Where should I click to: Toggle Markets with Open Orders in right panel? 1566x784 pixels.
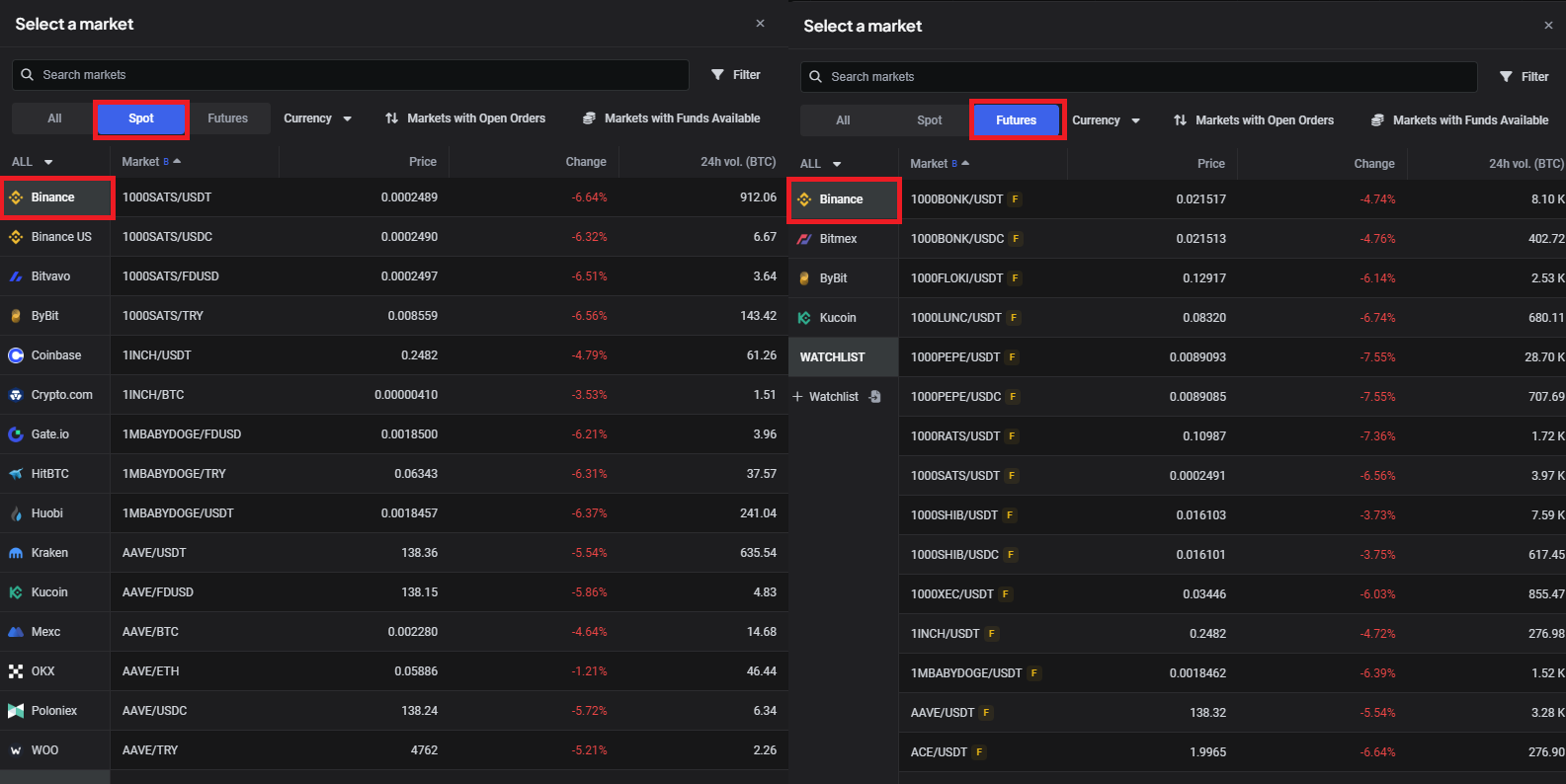pos(1254,120)
